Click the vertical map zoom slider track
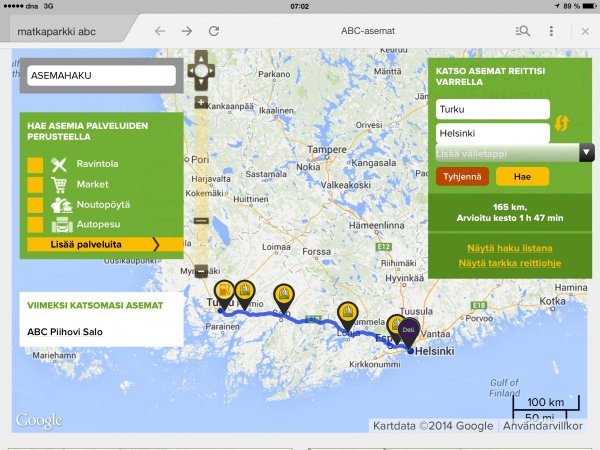 [x=201, y=160]
